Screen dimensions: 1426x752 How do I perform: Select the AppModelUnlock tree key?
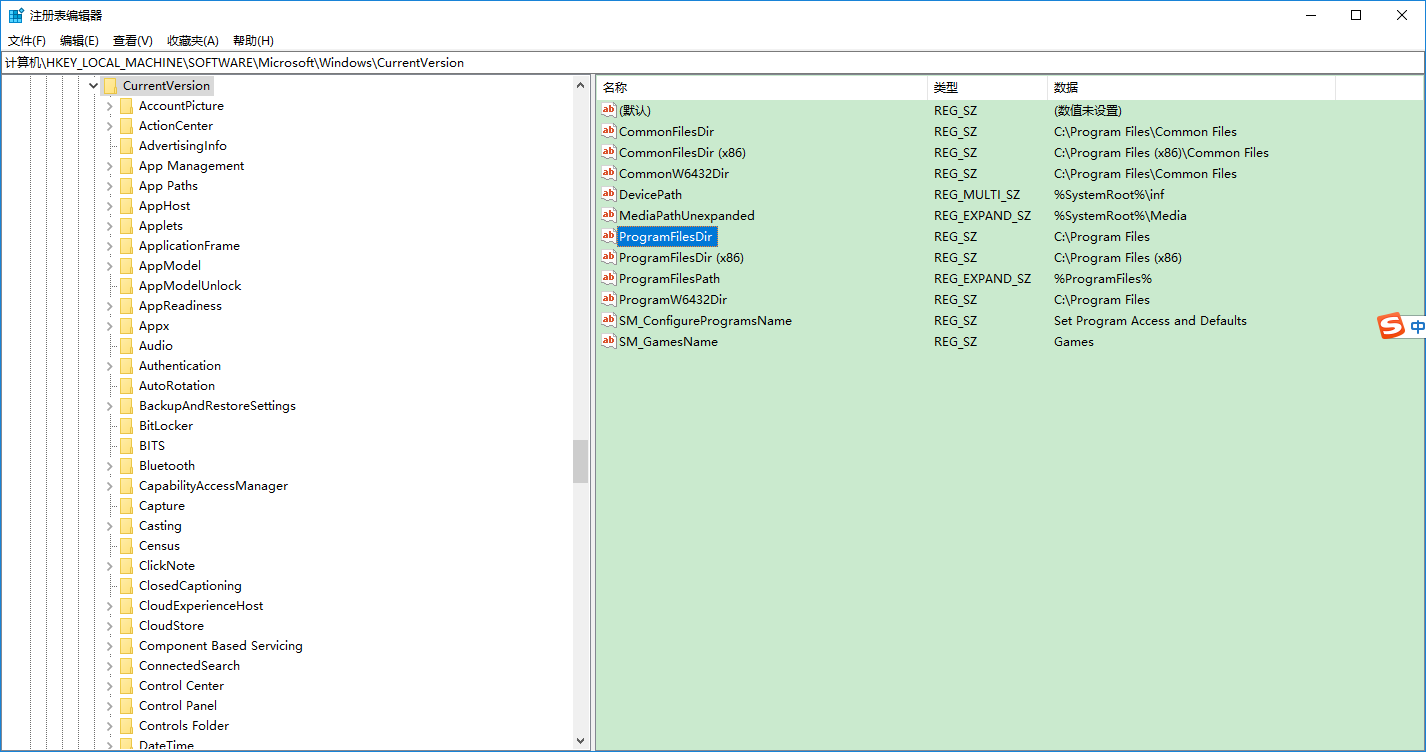coord(190,286)
